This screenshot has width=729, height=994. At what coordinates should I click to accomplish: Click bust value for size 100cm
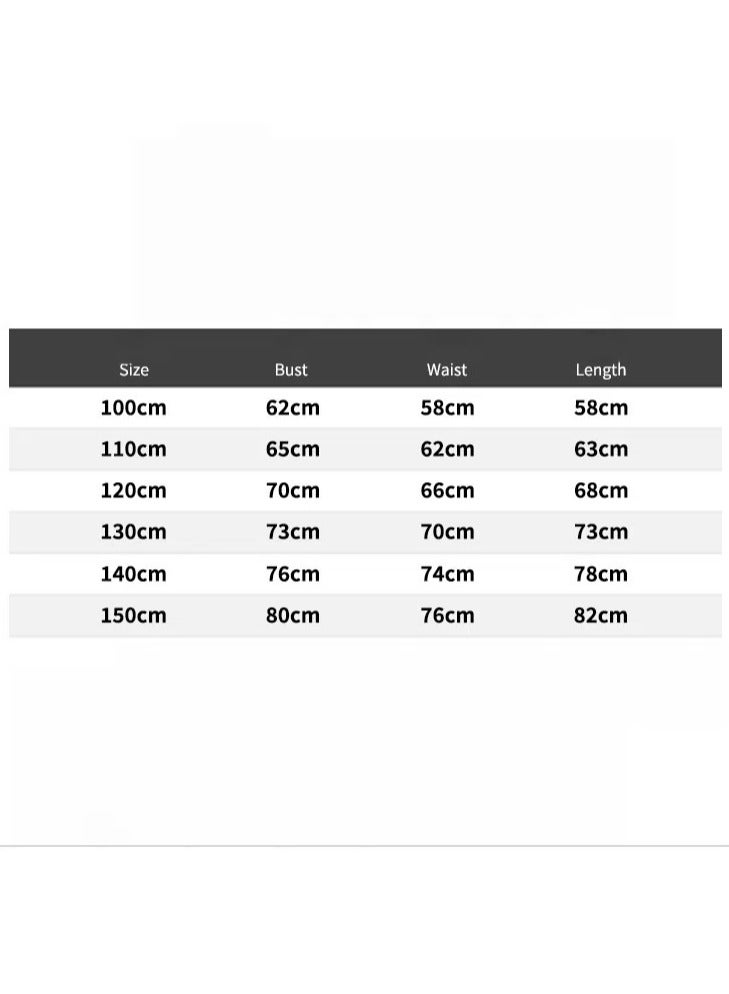(x=293, y=408)
